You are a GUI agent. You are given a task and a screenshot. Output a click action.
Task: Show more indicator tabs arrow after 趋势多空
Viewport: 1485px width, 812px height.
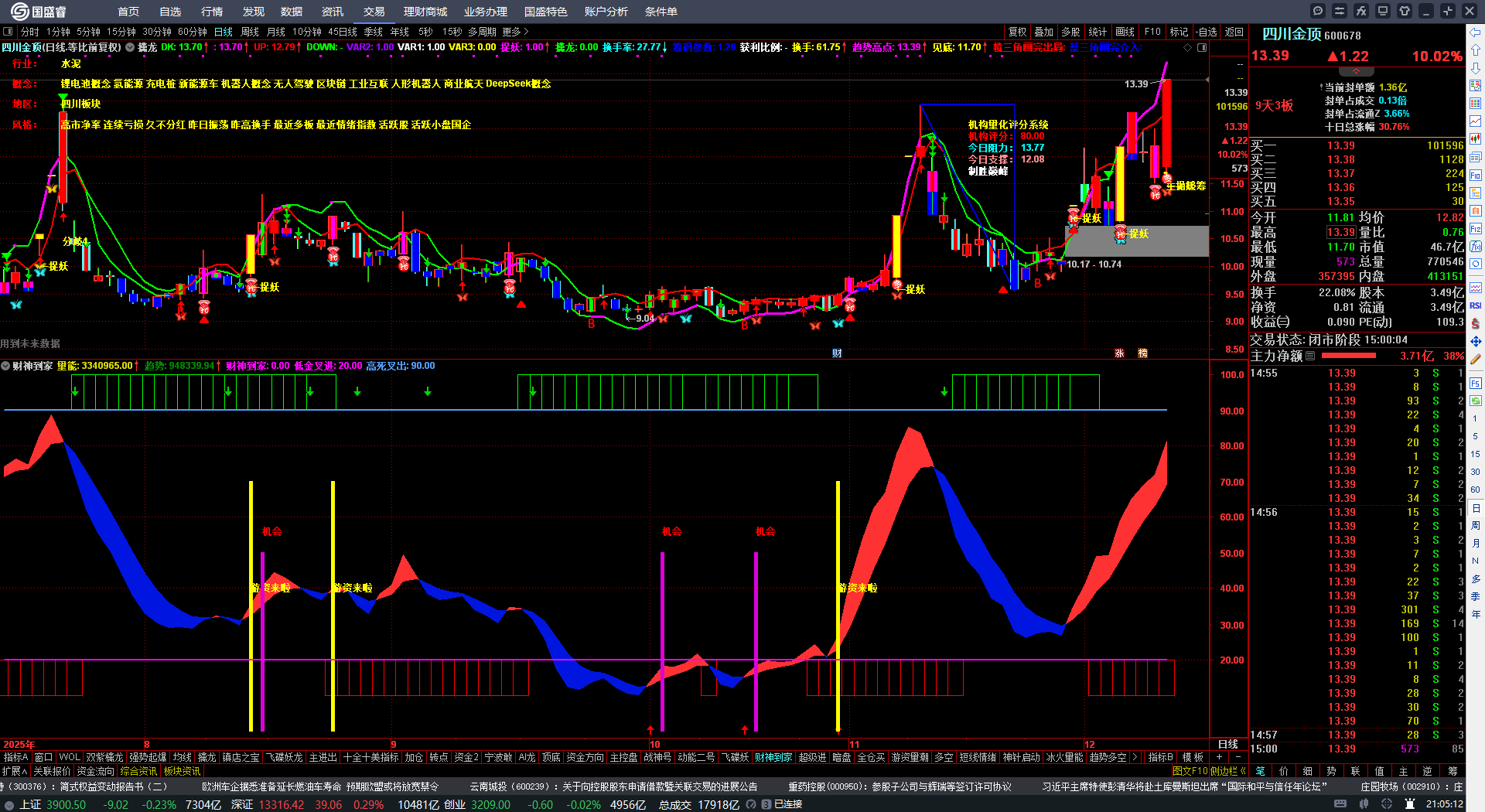[x=1135, y=757]
